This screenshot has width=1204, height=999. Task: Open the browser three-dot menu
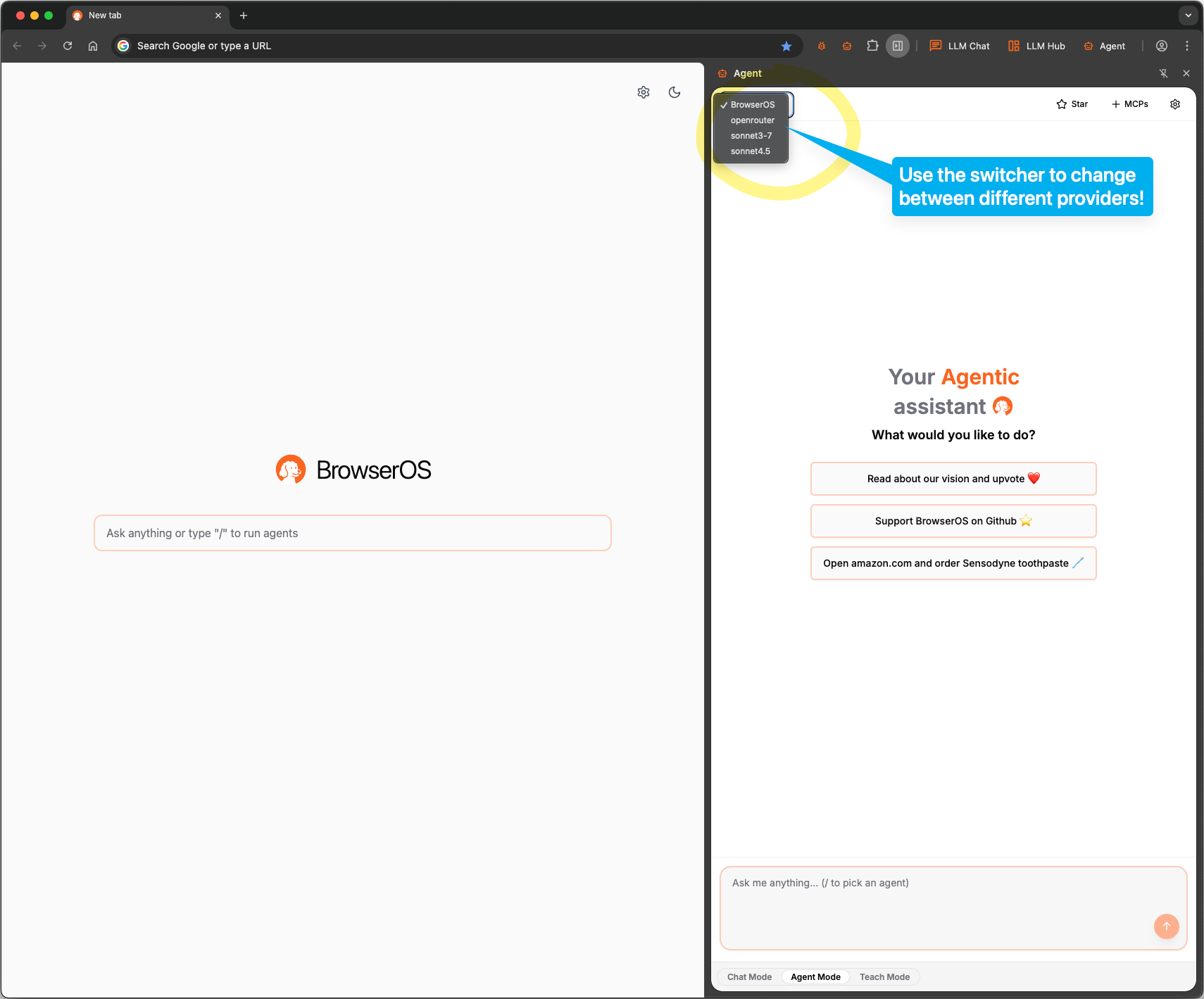pos(1187,46)
